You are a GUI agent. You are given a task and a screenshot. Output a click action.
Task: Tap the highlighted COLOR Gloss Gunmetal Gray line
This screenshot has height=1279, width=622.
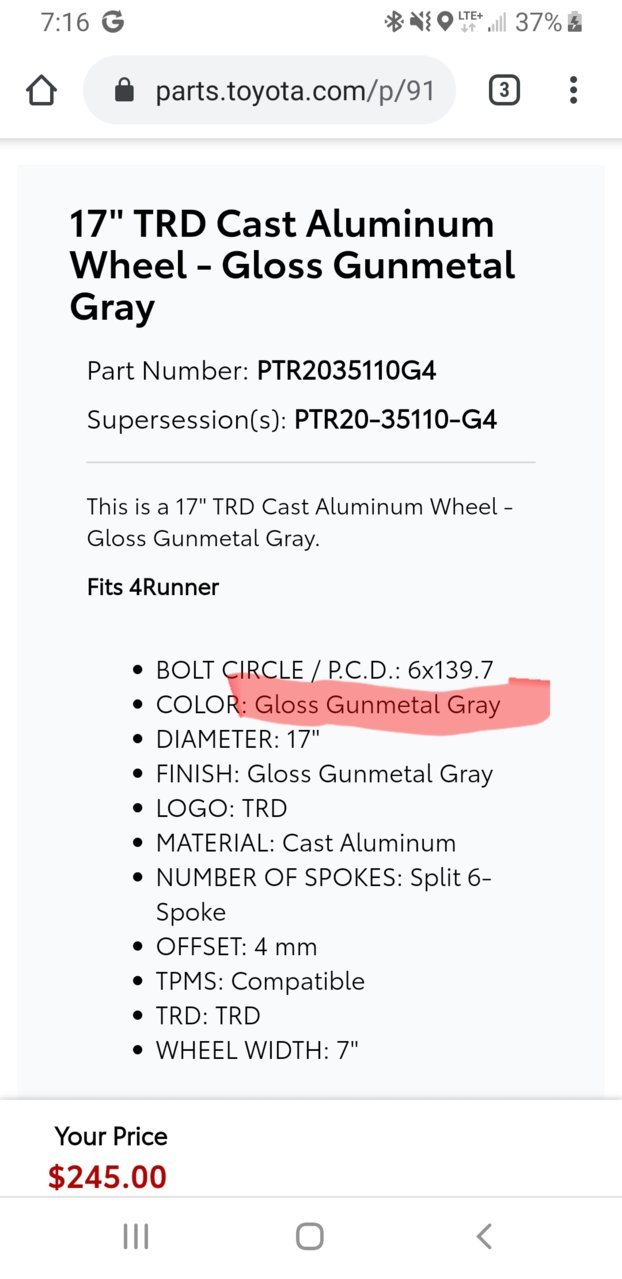[x=328, y=705]
